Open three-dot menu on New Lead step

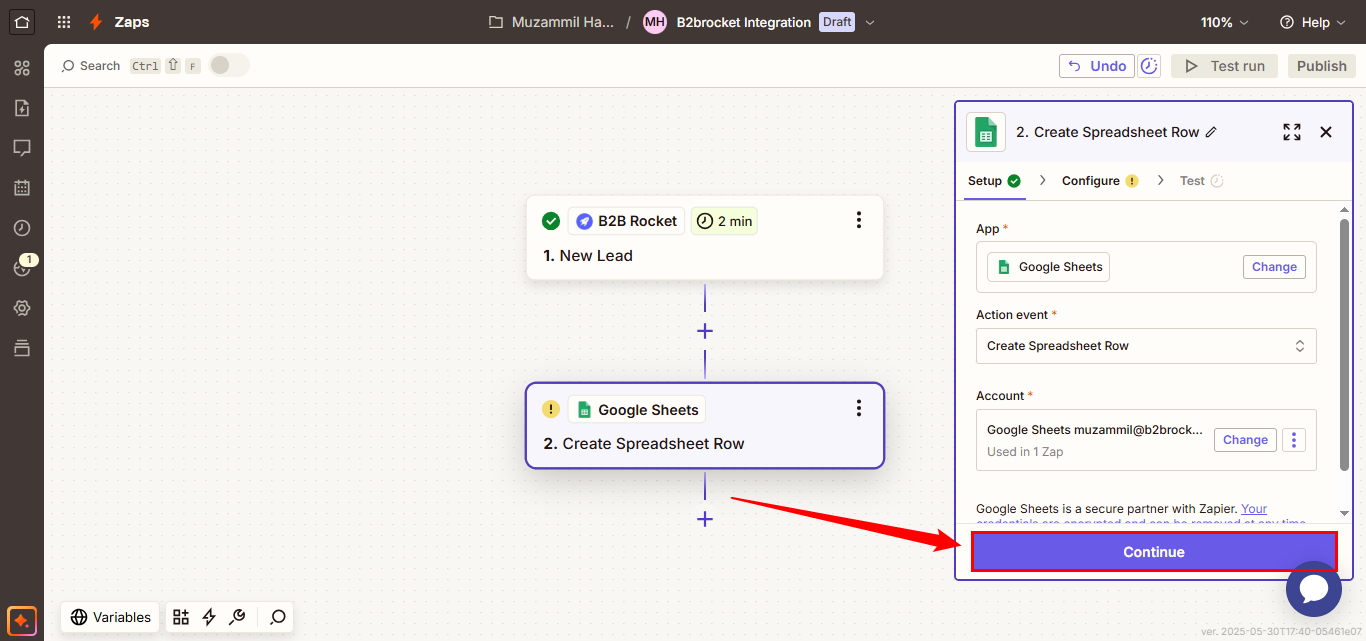(x=858, y=221)
